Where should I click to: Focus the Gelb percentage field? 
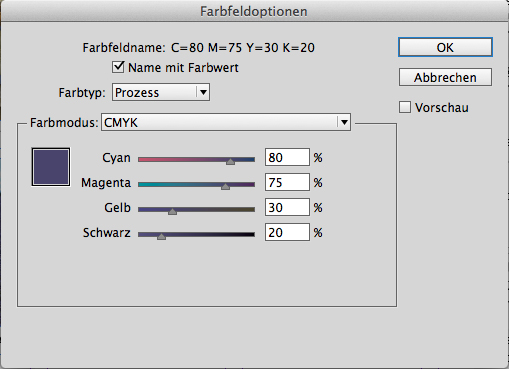tap(287, 207)
